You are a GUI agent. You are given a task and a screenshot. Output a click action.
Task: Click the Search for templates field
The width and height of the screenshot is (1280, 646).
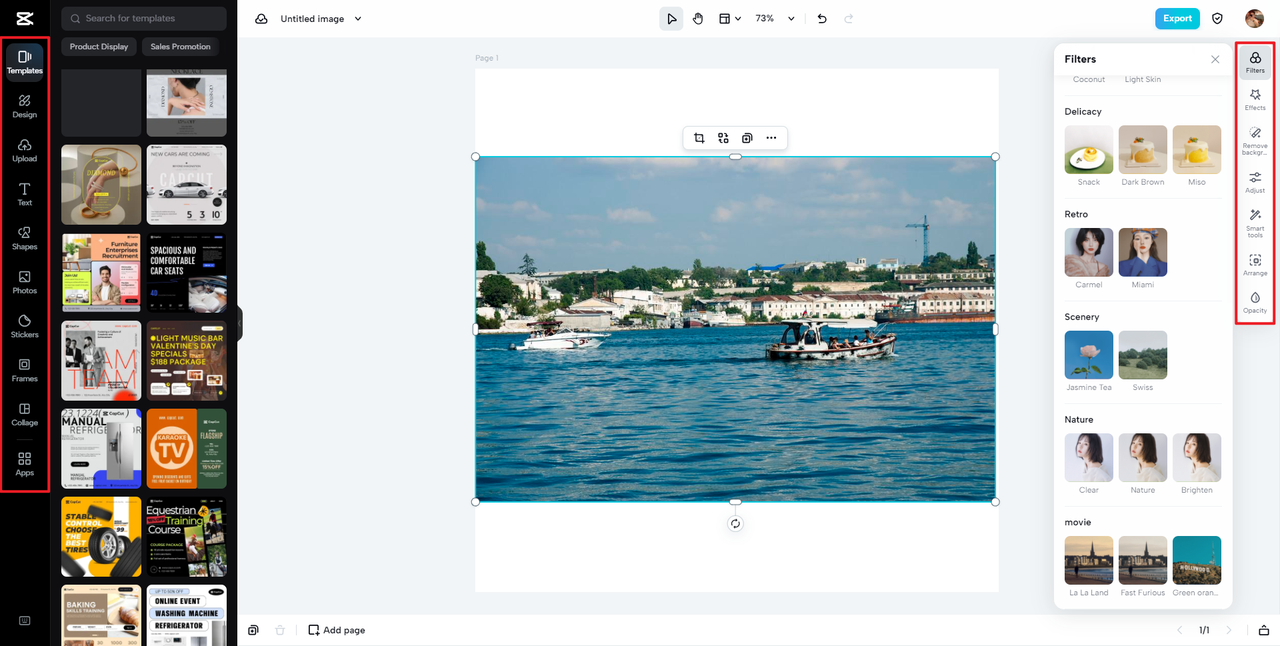click(x=144, y=18)
